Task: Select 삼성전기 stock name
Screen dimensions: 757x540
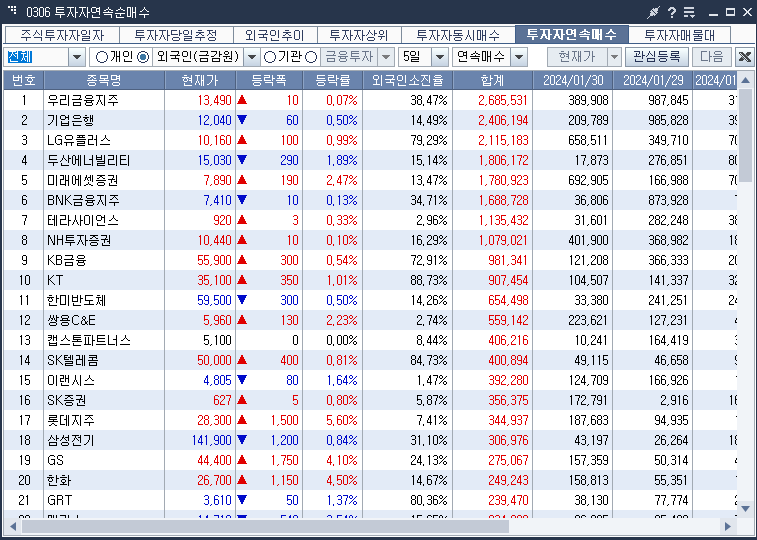Action: [70, 441]
